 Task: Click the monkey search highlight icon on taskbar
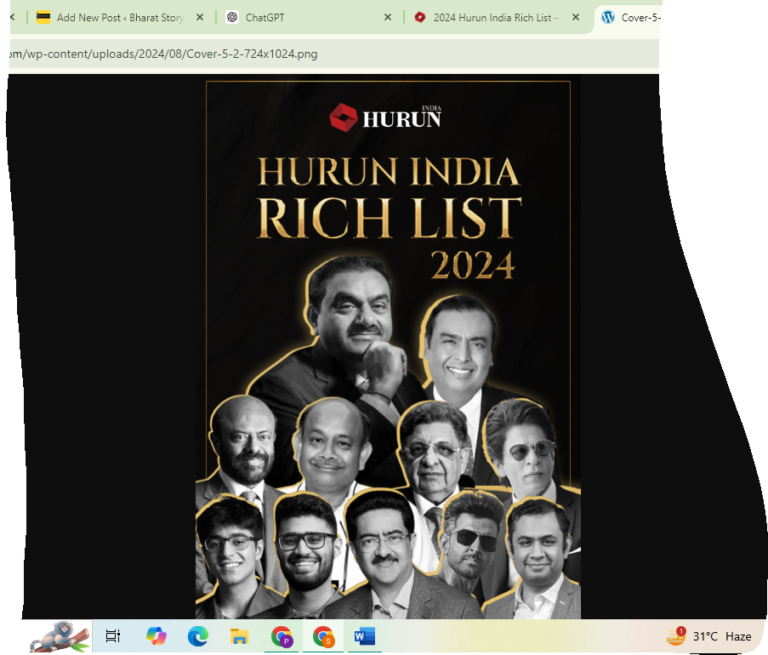(x=60, y=636)
